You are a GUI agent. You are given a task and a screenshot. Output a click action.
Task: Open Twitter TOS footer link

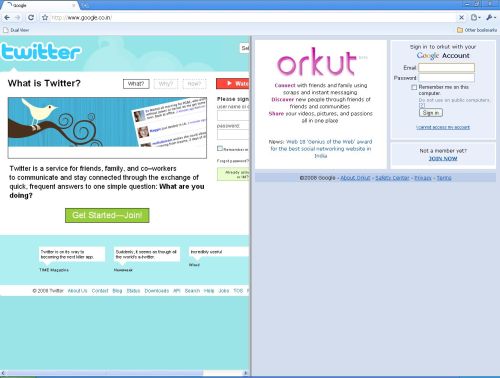point(238,291)
